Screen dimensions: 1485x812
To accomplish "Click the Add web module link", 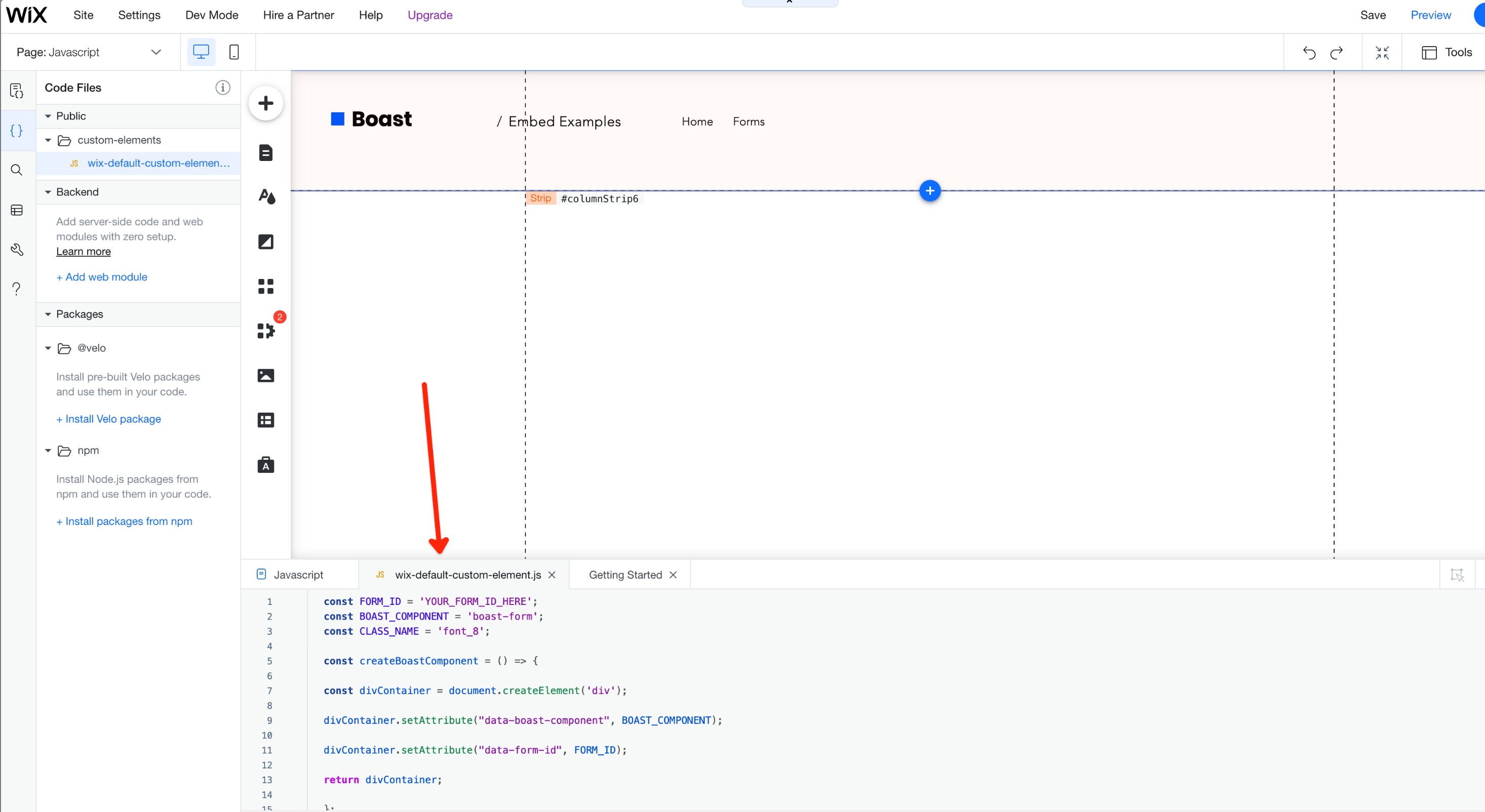I will click(101, 277).
